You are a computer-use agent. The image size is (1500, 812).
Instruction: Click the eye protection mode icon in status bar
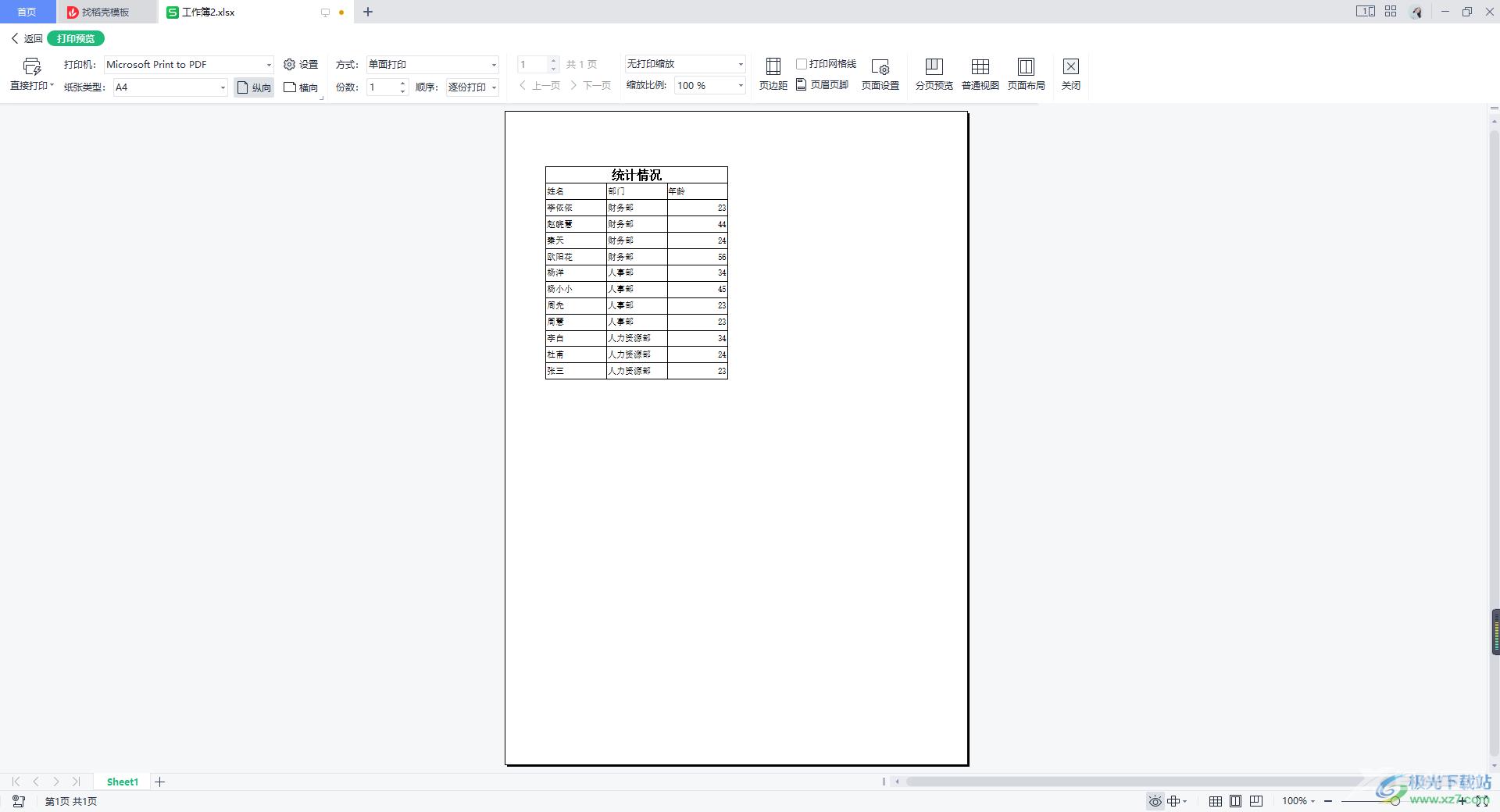(1155, 801)
